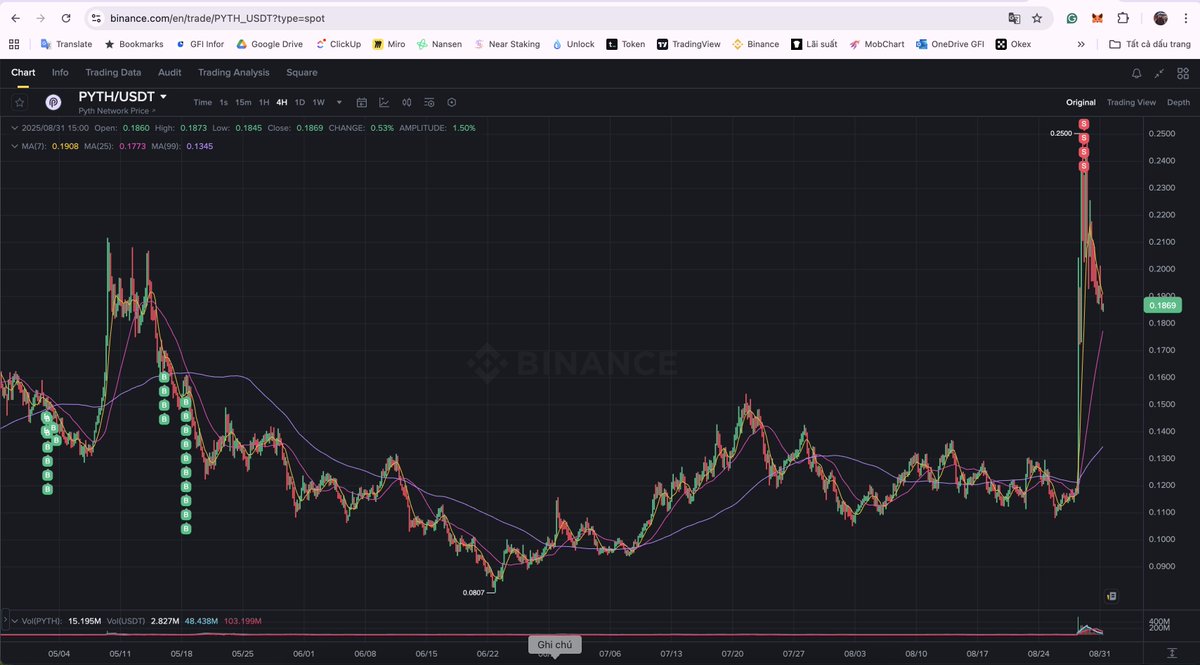
Task: Click the top sell 'S' marker on chart
Action: (x=1083, y=123)
